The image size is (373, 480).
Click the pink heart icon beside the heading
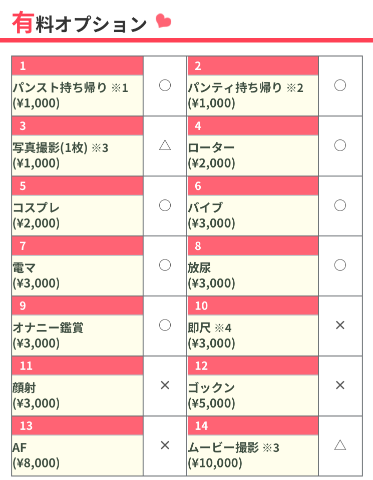(164, 21)
